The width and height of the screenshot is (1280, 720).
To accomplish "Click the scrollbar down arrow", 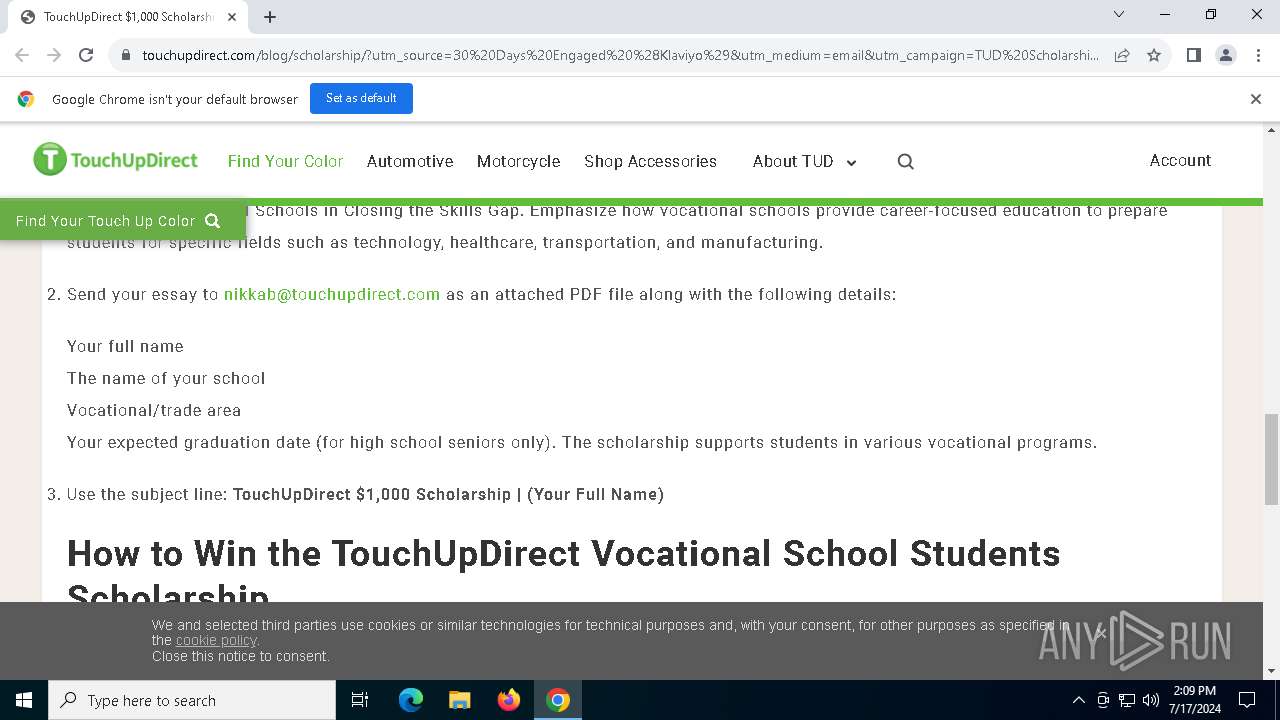I will coord(1271,671).
